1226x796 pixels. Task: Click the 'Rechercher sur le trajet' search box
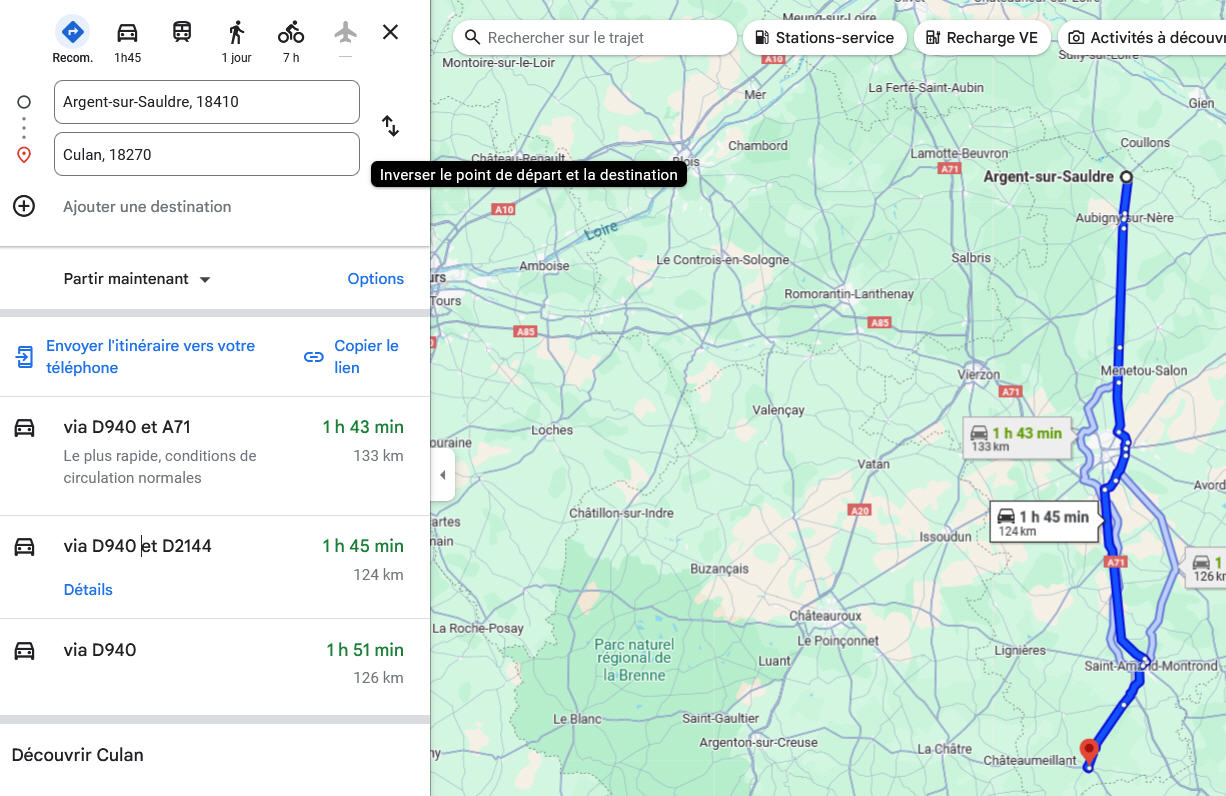click(595, 38)
